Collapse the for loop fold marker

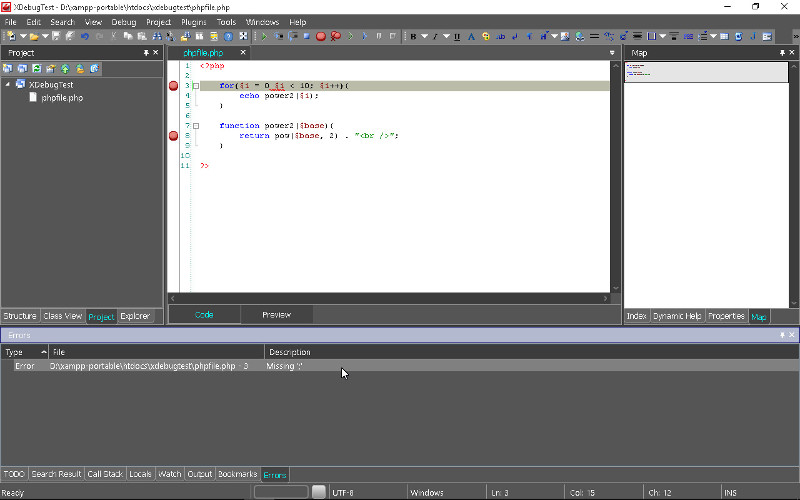[x=196, y=86]
